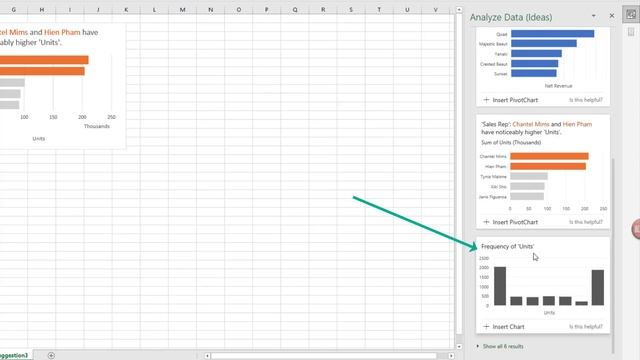Select column L header

click(x=154, y=9)
